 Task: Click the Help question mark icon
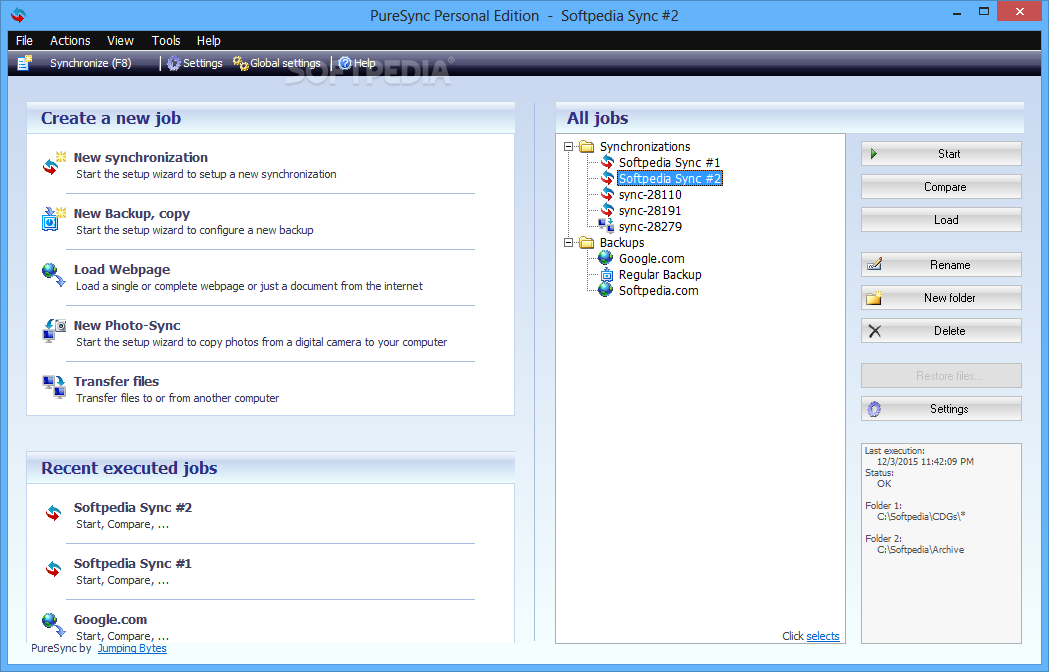345,63
